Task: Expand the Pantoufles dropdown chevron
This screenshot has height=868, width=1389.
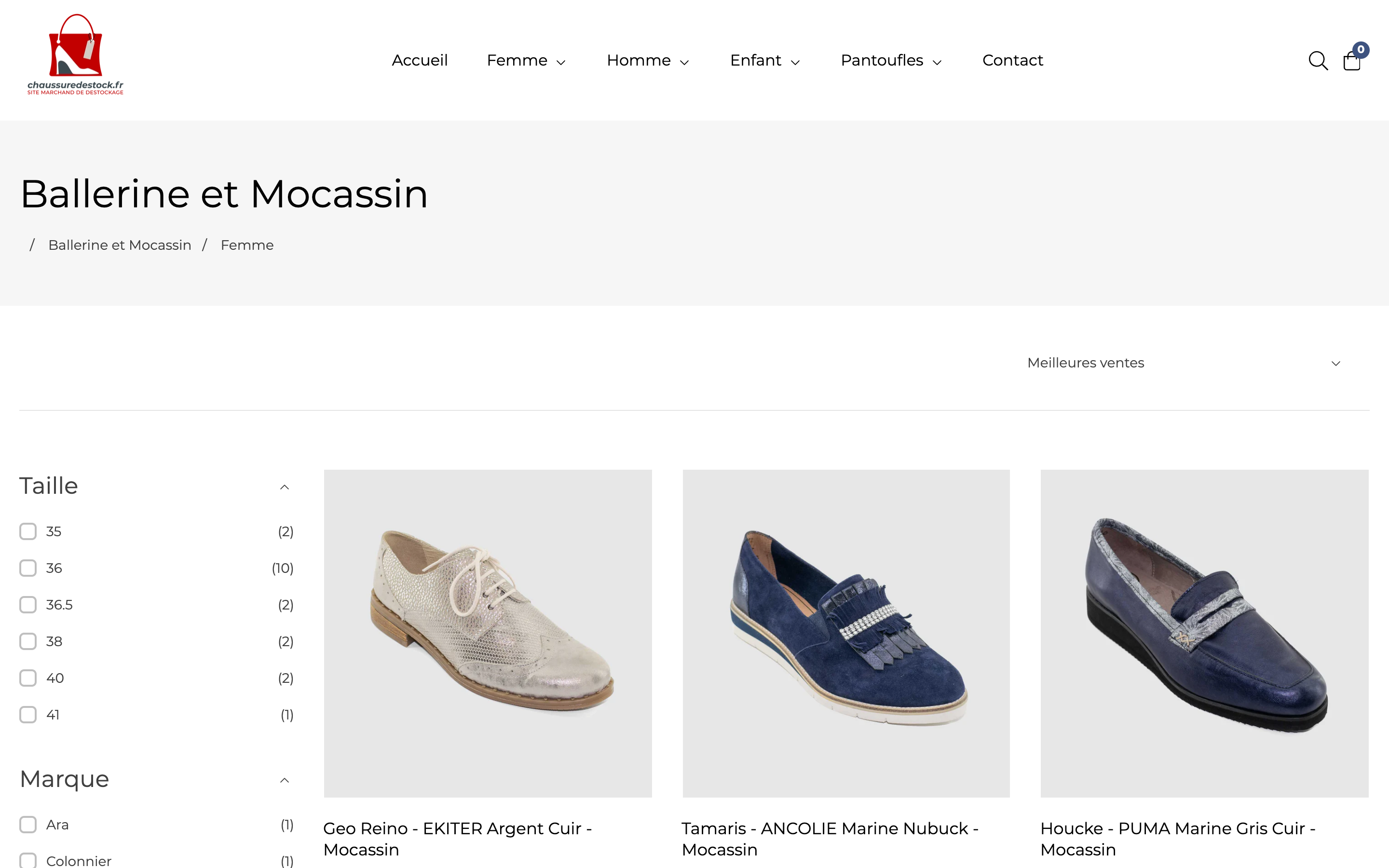Action: click(x=938, y=62)
